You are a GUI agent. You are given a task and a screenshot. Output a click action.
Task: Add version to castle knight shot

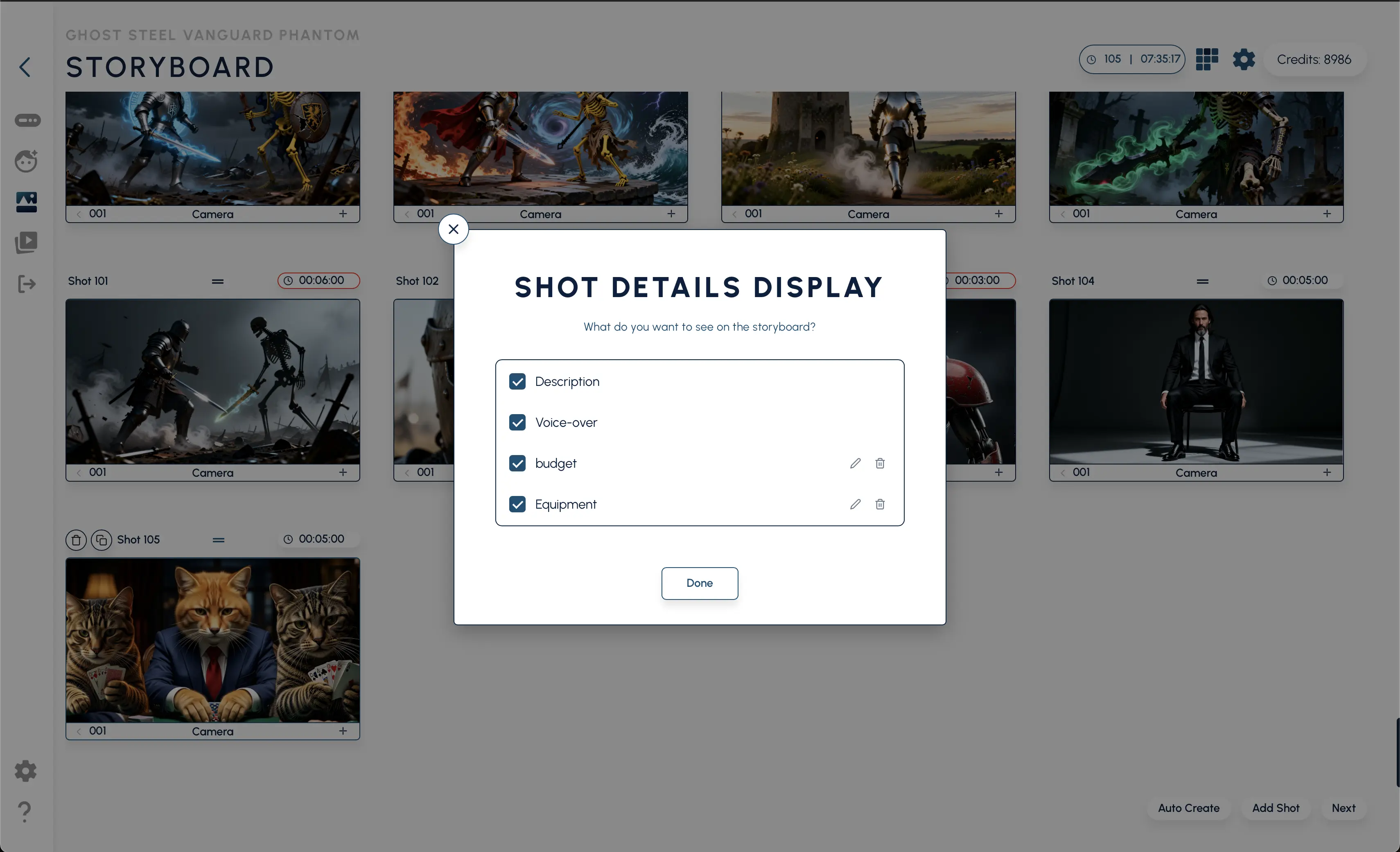(999, 214)
